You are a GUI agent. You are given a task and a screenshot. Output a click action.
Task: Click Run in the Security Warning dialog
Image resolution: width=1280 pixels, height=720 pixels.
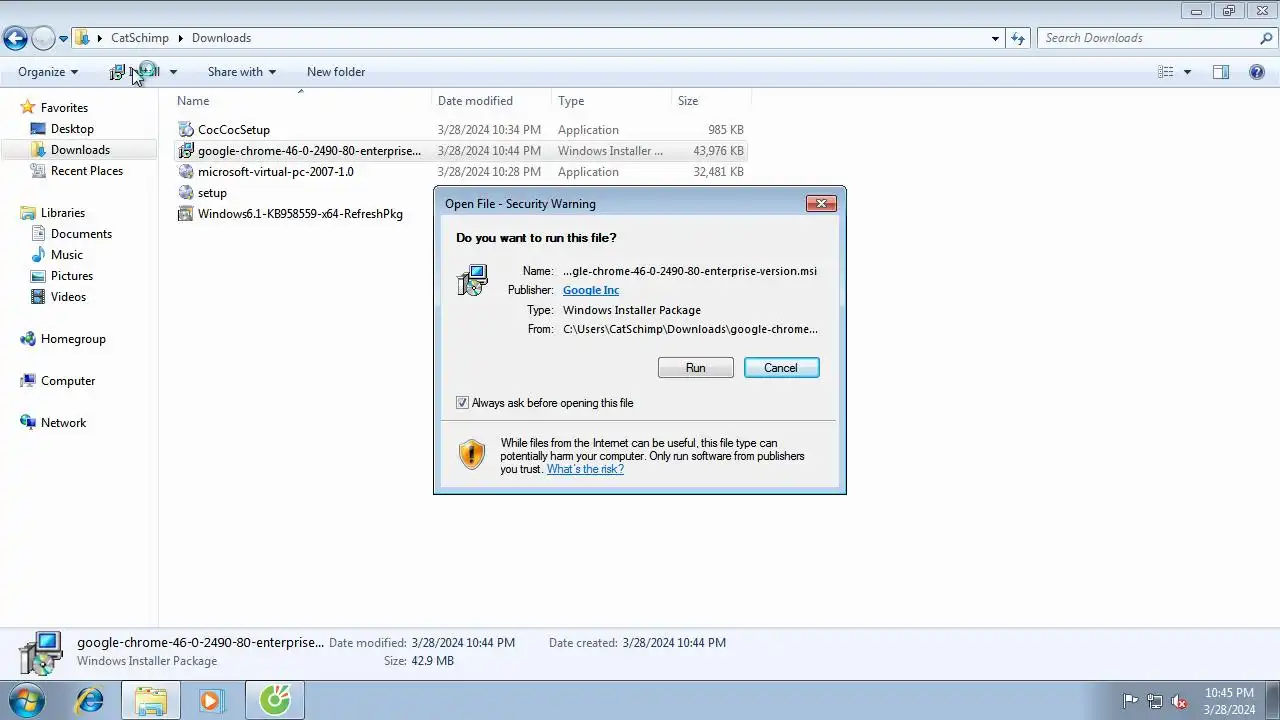(x=696, y=368)
